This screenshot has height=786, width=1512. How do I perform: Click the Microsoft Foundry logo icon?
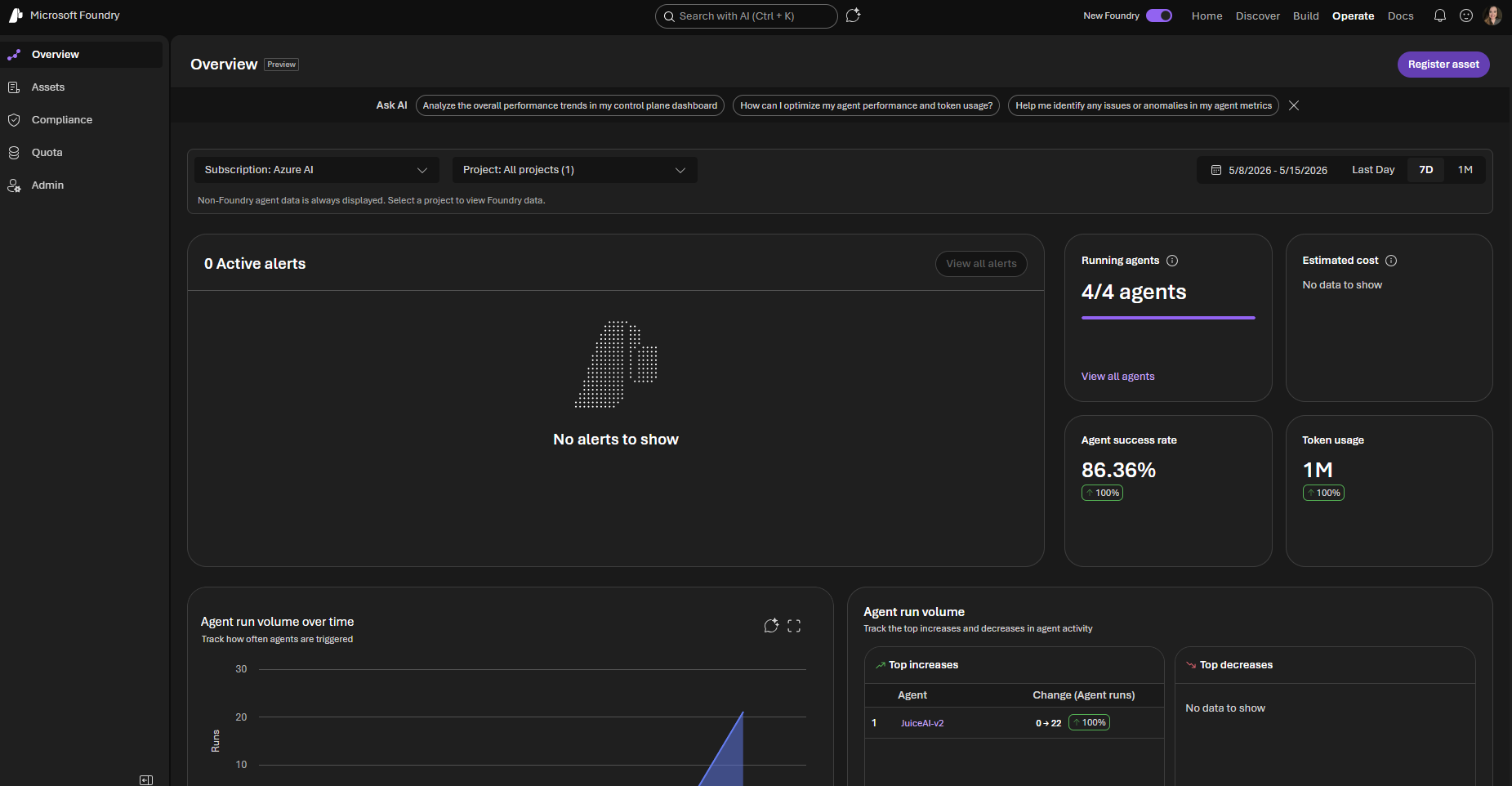16,16
